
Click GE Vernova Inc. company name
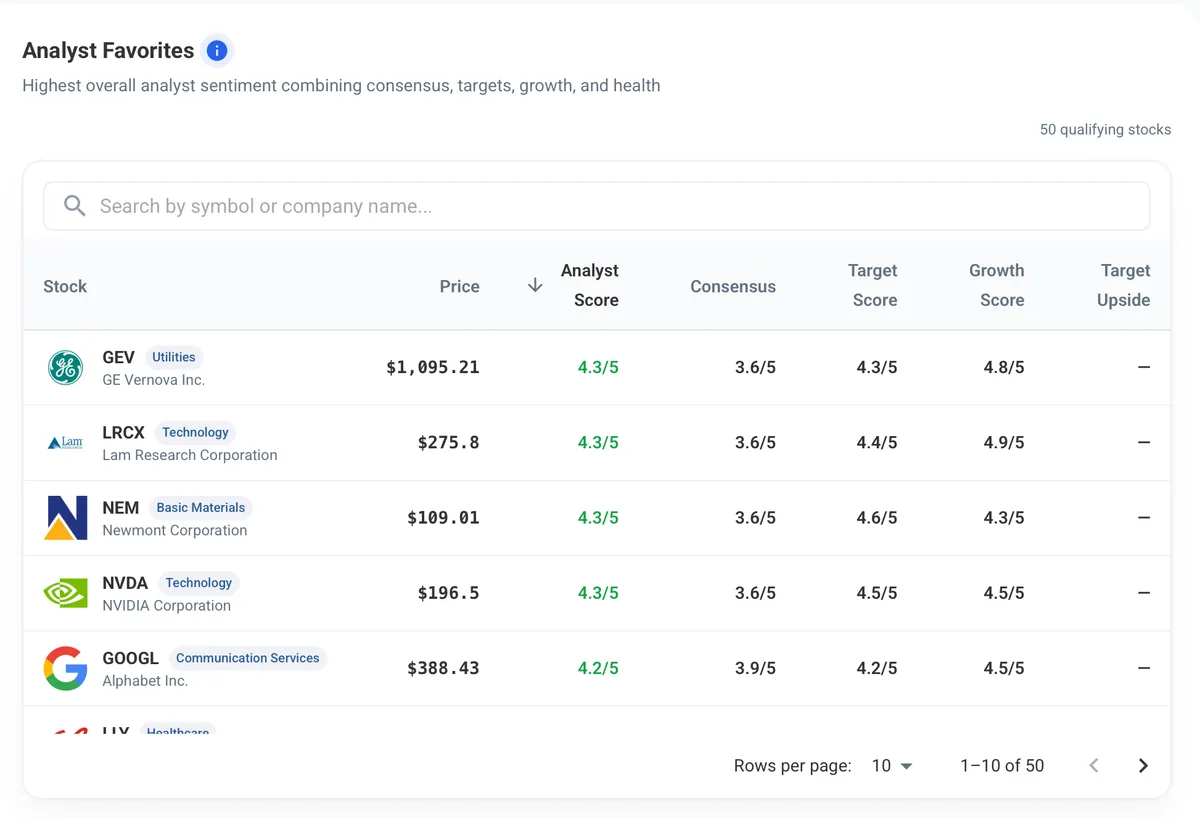point(153,380)
